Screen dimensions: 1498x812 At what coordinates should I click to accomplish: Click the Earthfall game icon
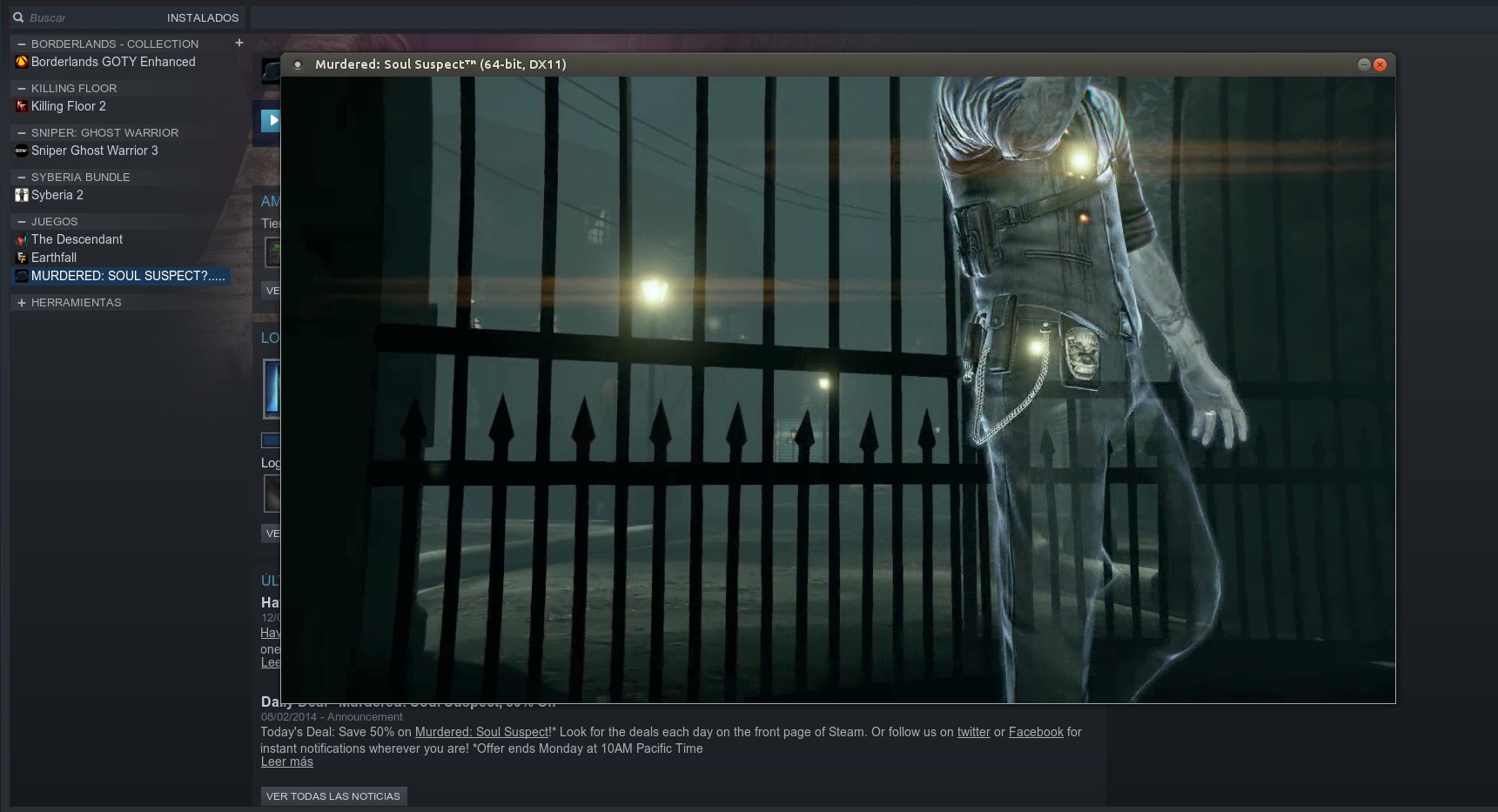(22, 258)
